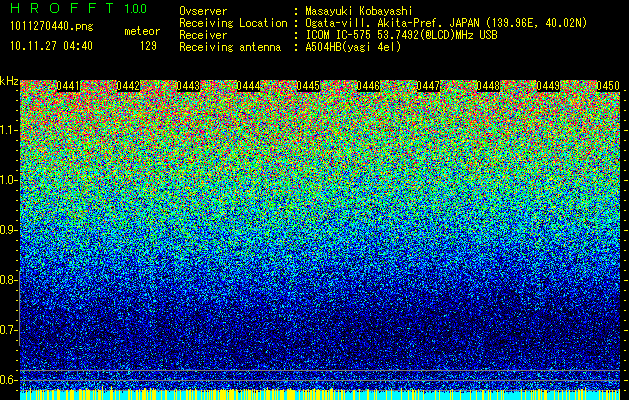This screenshot has width=629, height=400.
Task: Click the 0443 time marker
Action: pos(188,86)
